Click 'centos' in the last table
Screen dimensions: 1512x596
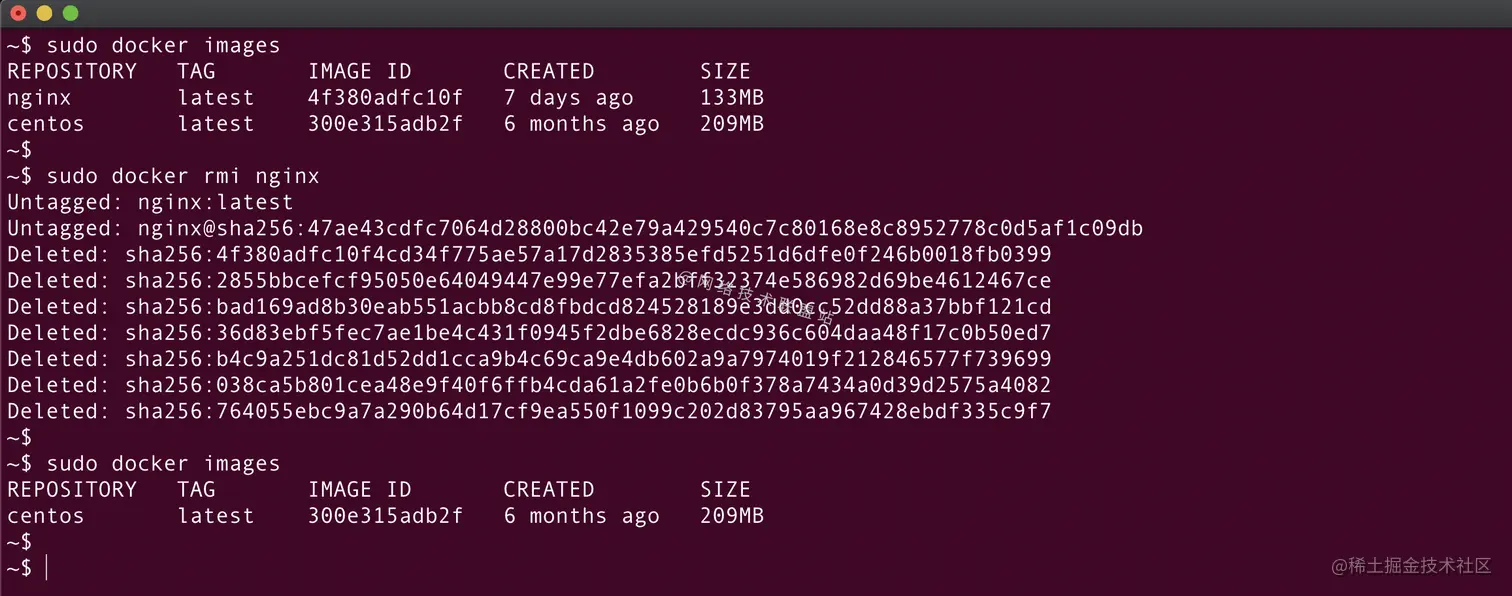[x=46, y=516]
